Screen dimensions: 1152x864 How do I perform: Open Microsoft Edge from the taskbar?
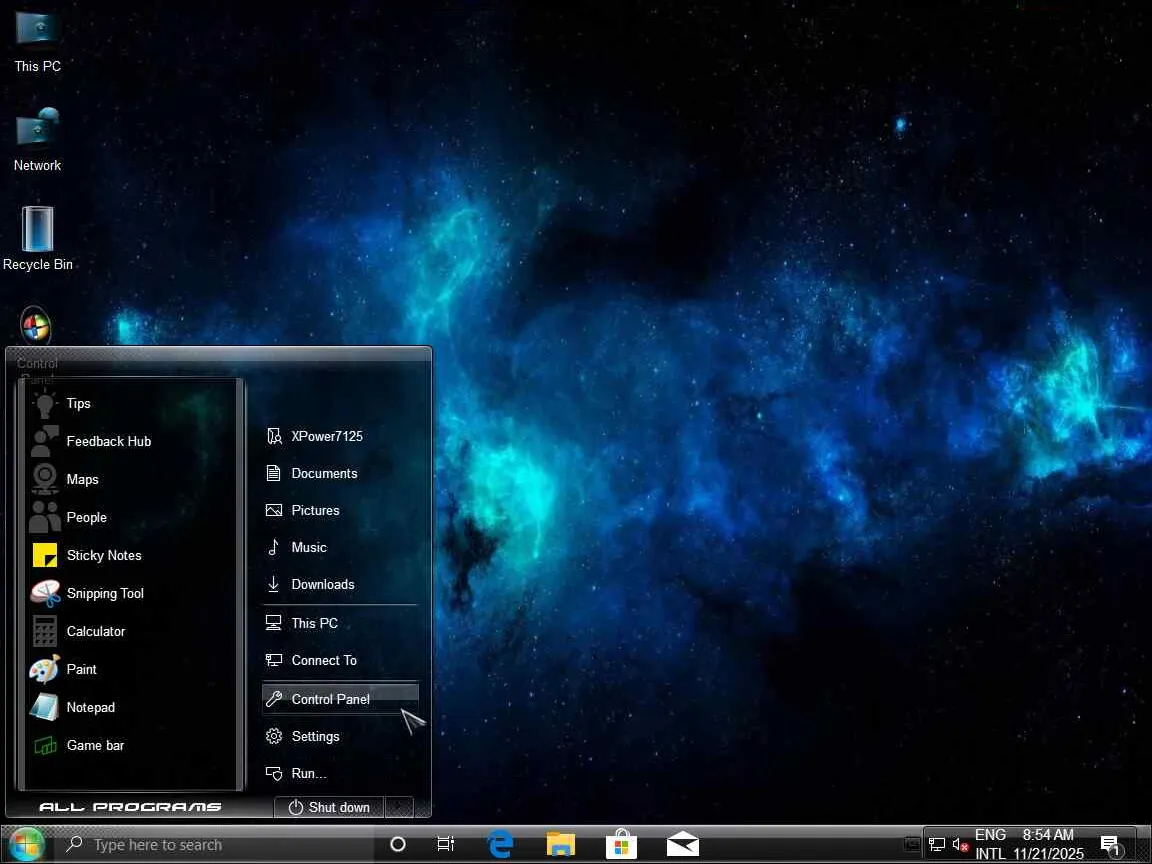[501, 844]
